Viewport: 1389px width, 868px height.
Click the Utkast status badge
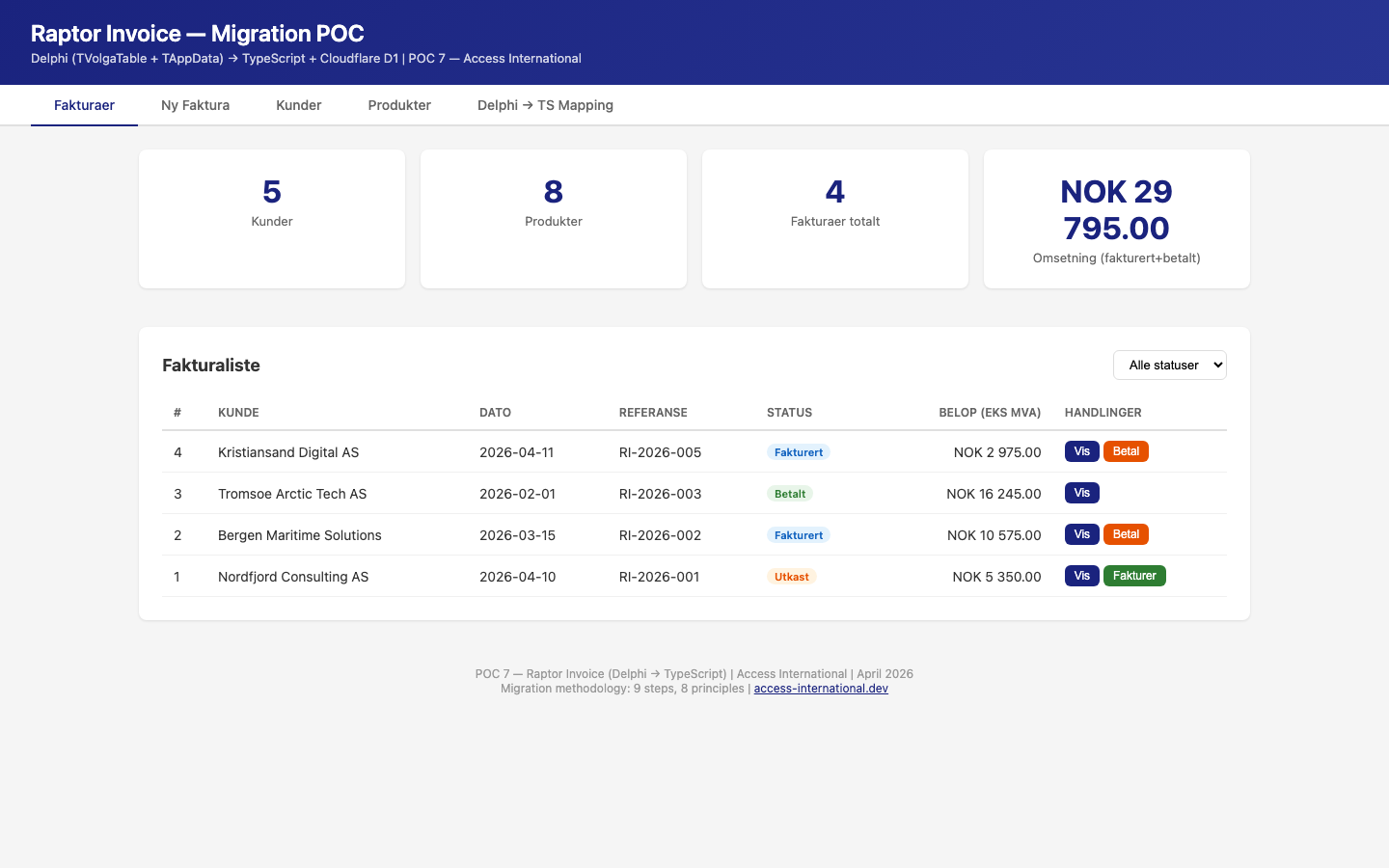point(791,577)
